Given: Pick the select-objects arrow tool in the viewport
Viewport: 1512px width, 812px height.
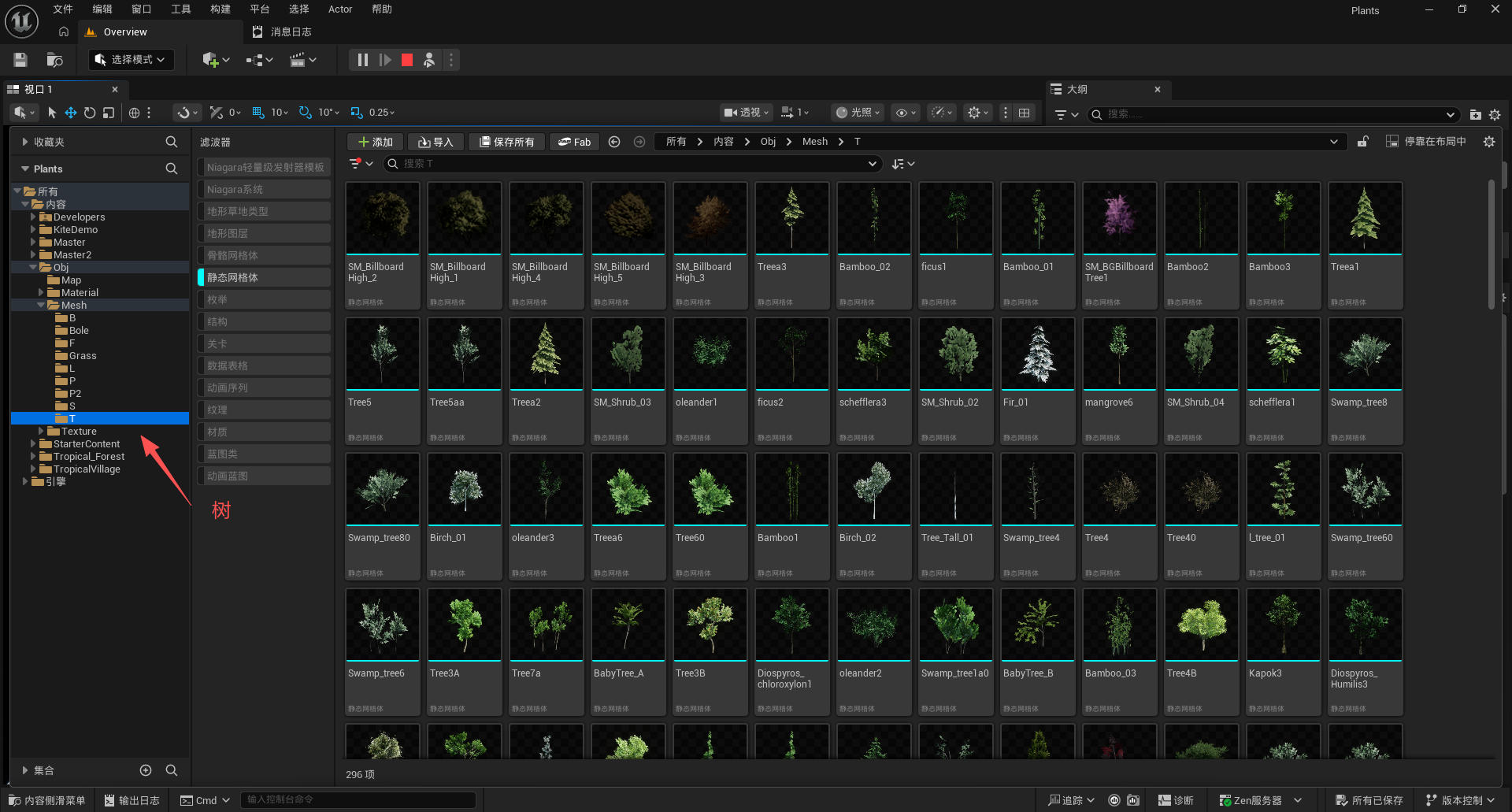Looking at the screenshot, I should (52, 113).
